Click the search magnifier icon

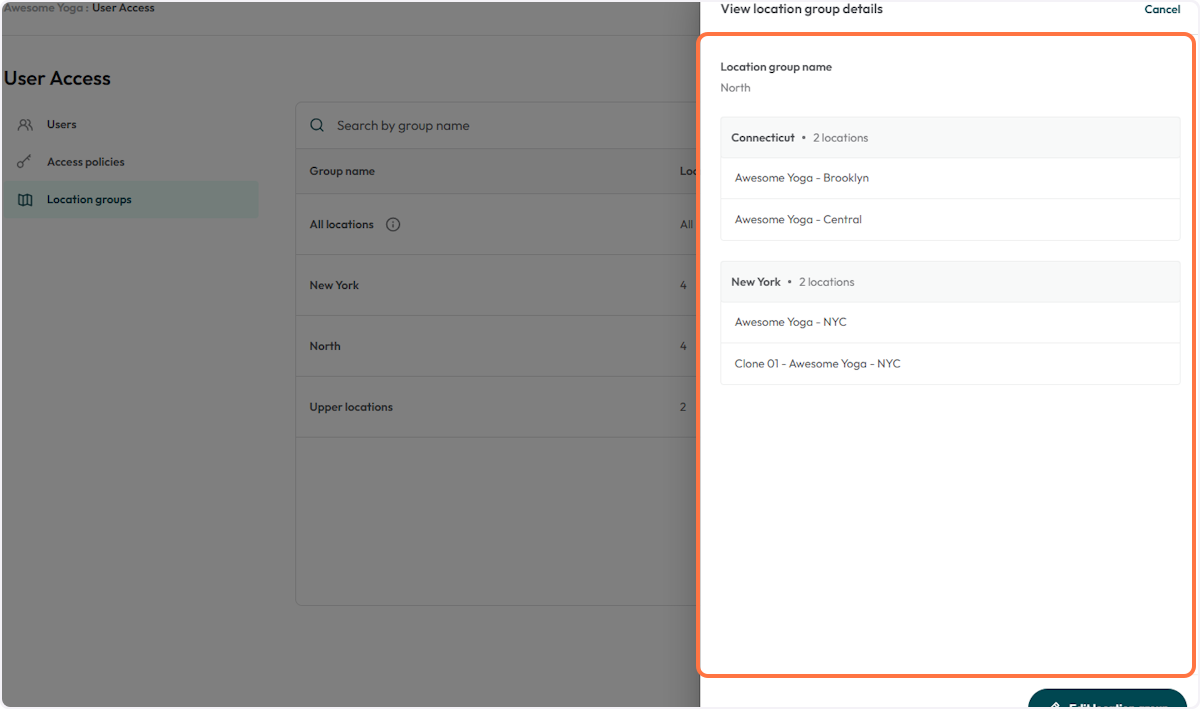(x=317, y=125)
